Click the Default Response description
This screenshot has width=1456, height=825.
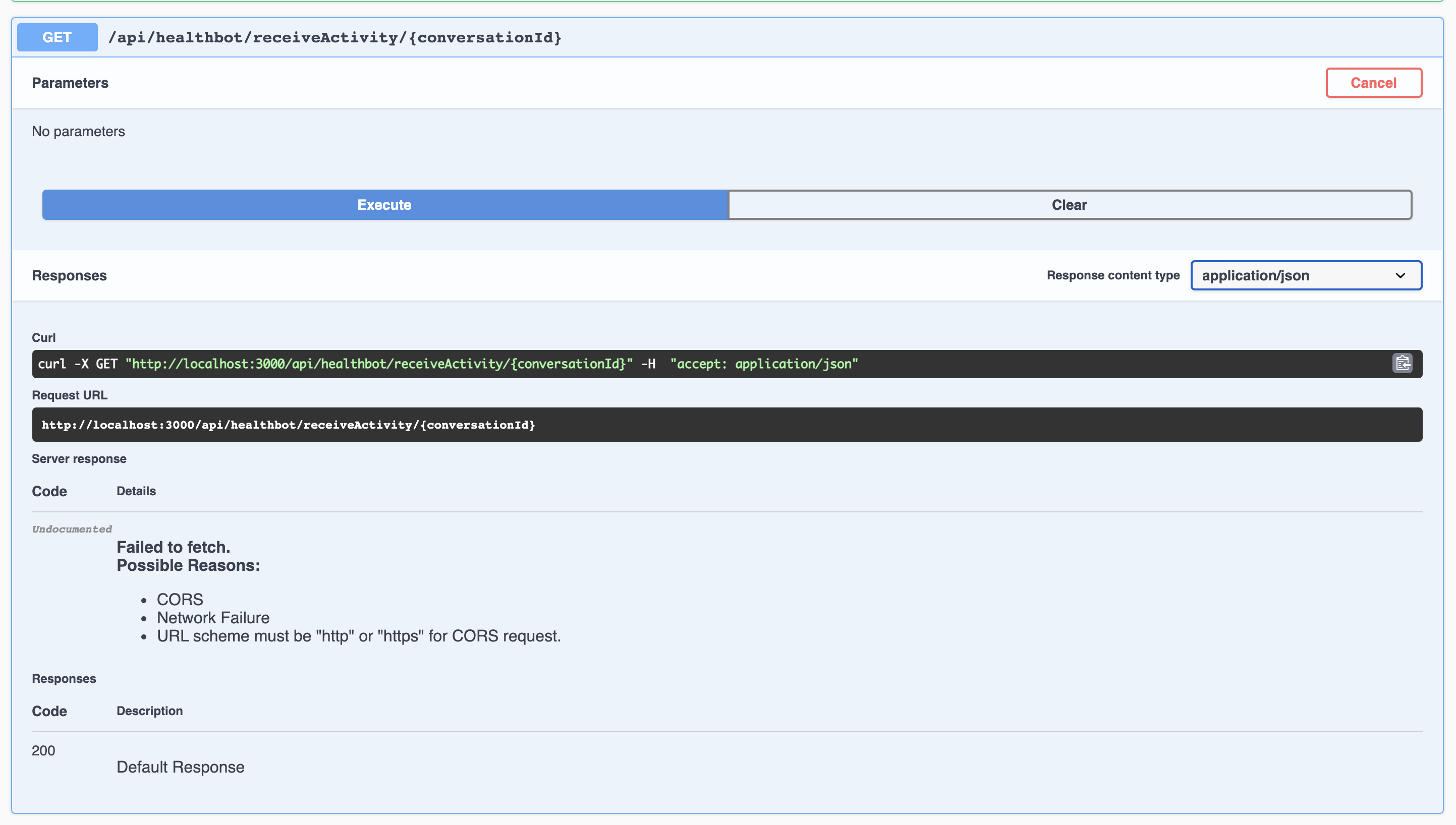tap(180, 767)
